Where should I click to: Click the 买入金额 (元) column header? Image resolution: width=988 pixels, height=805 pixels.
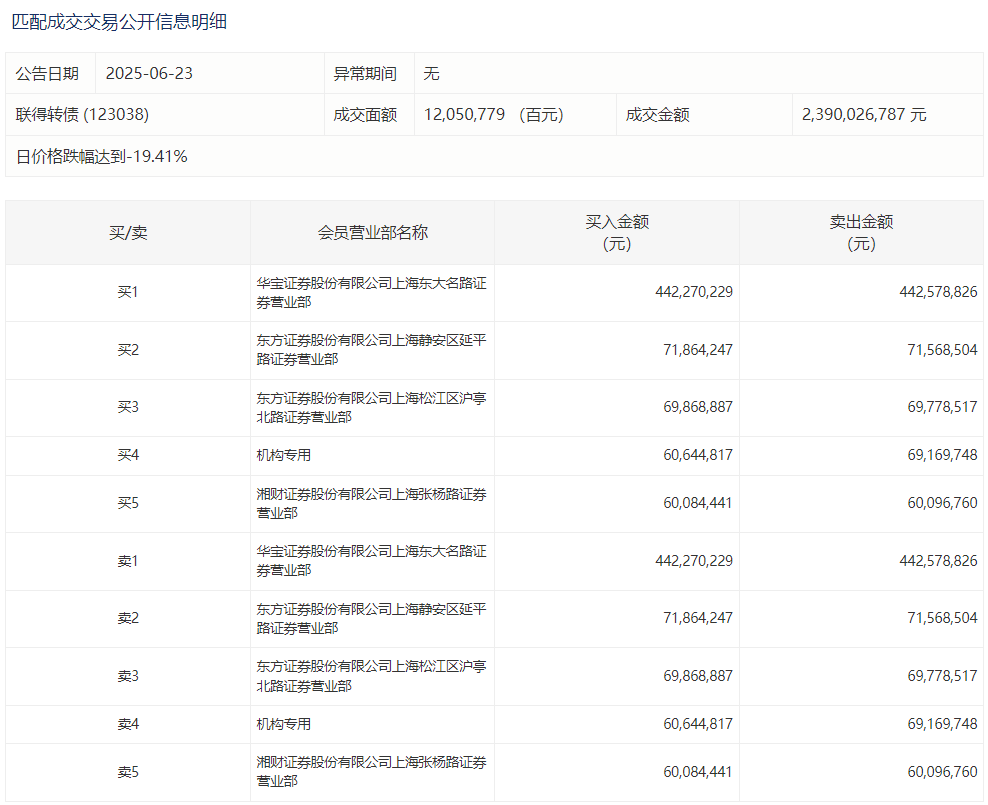click(617, 233)
